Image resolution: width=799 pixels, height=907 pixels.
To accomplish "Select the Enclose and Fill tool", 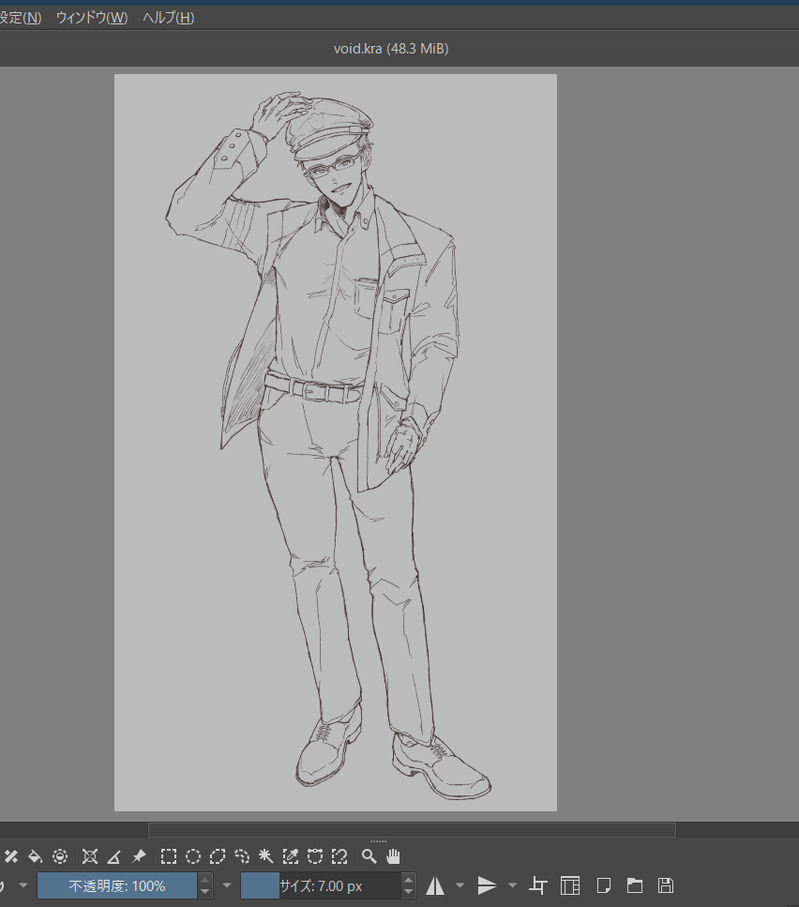I will click(60, 856).
